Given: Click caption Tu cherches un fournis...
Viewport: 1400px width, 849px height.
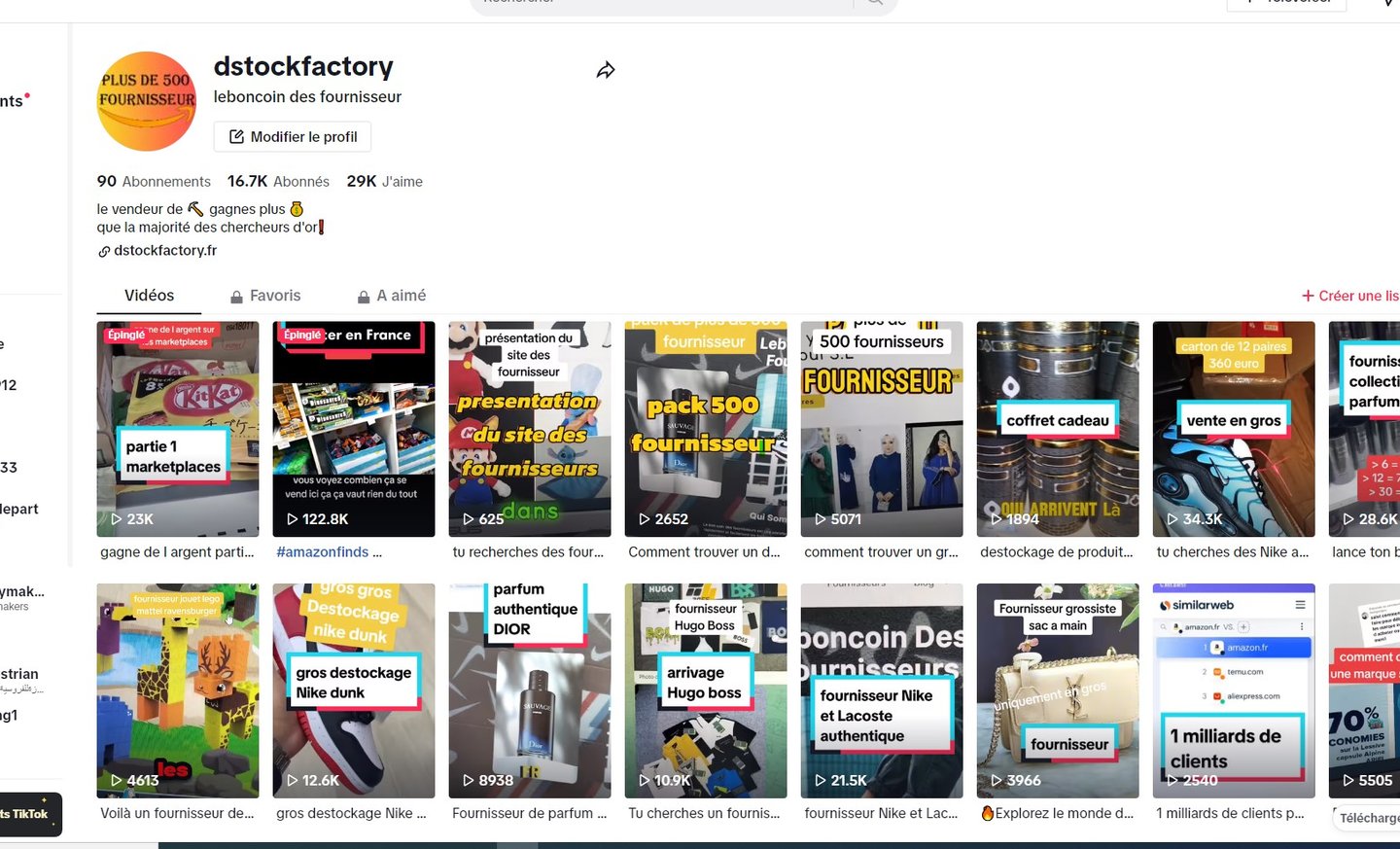Looking at the screenshot, I should [x=704, y=813].
